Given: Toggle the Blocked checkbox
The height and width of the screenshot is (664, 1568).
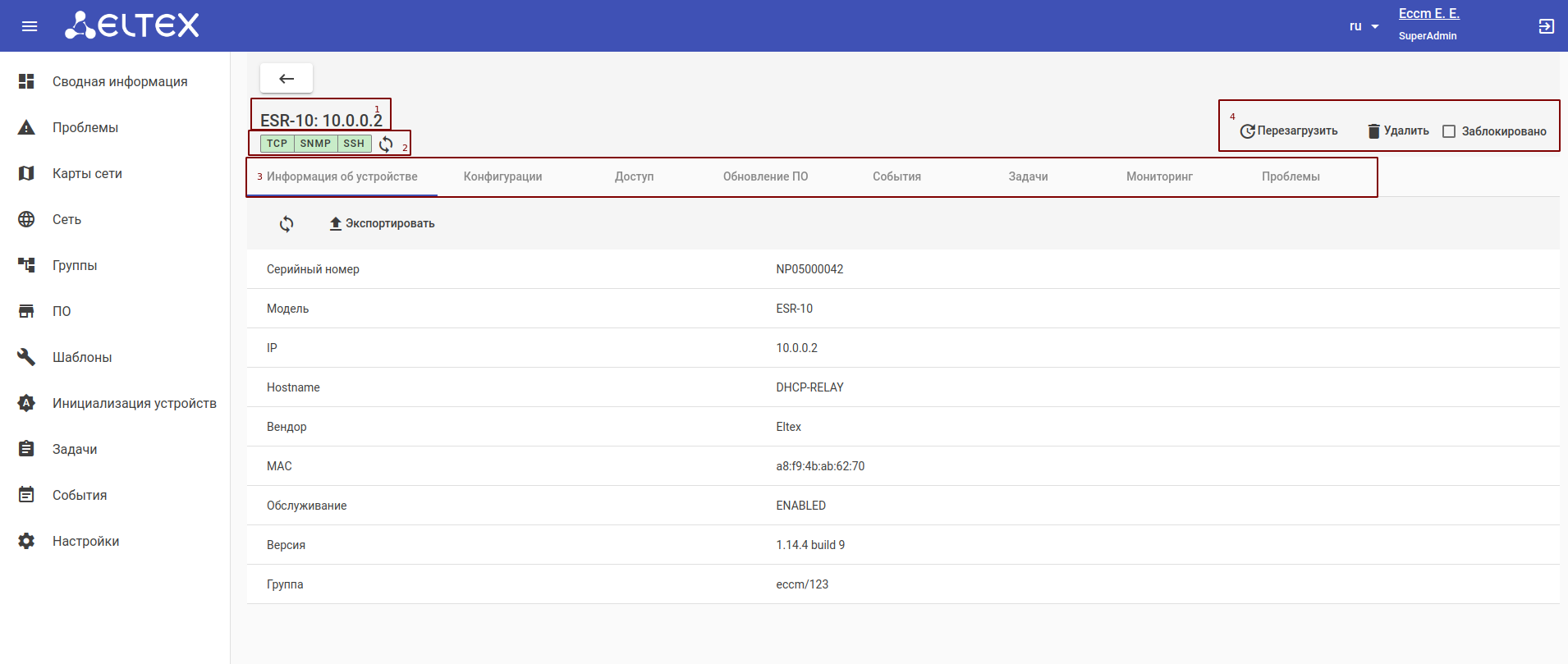Looking at the screenshot, I should tap(1449, 131).
